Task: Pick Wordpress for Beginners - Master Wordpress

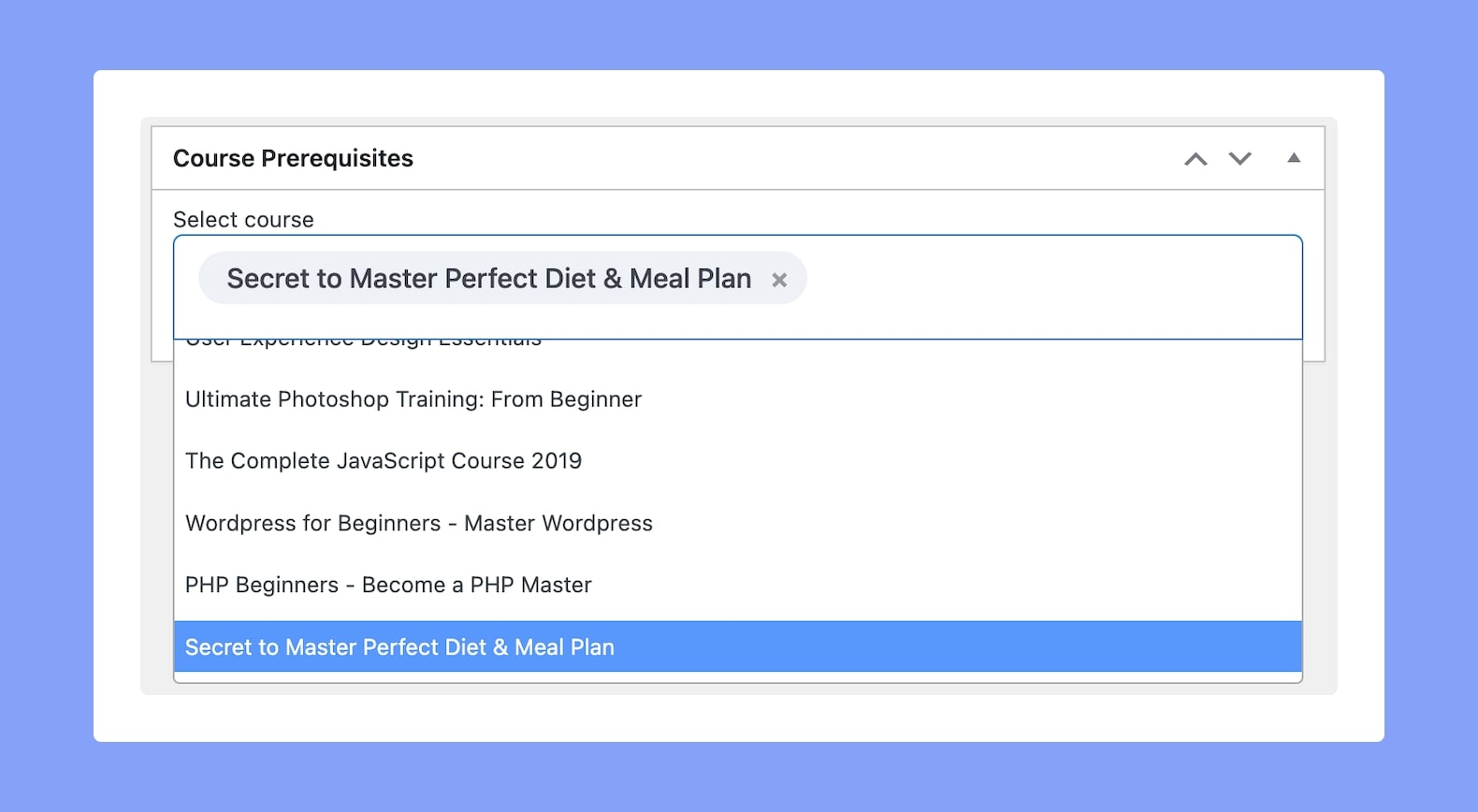Action: [738, 523]
